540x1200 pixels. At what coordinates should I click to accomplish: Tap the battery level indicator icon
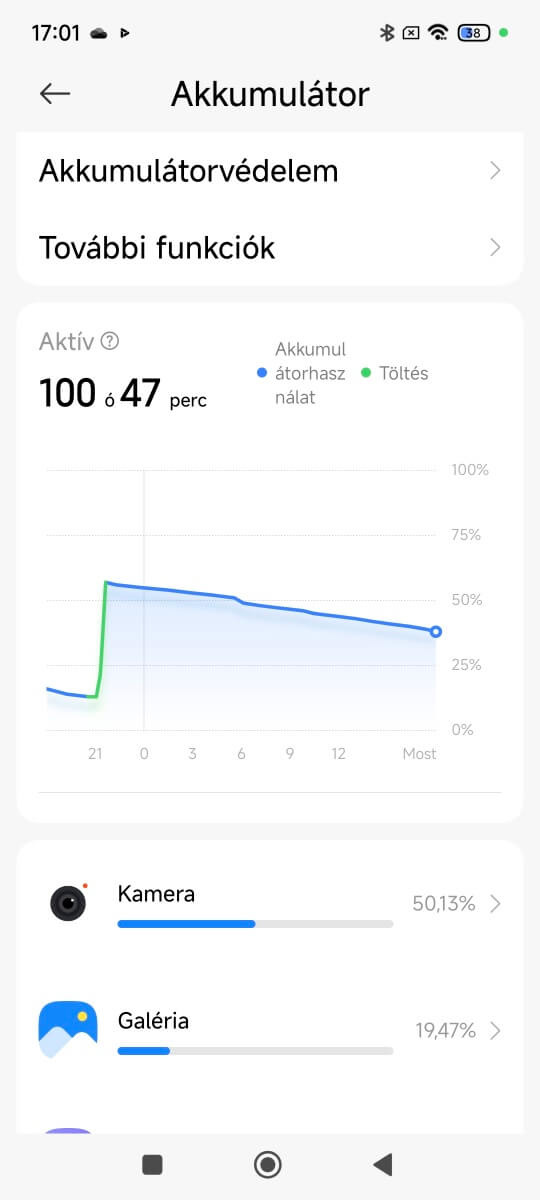point(474,32)
